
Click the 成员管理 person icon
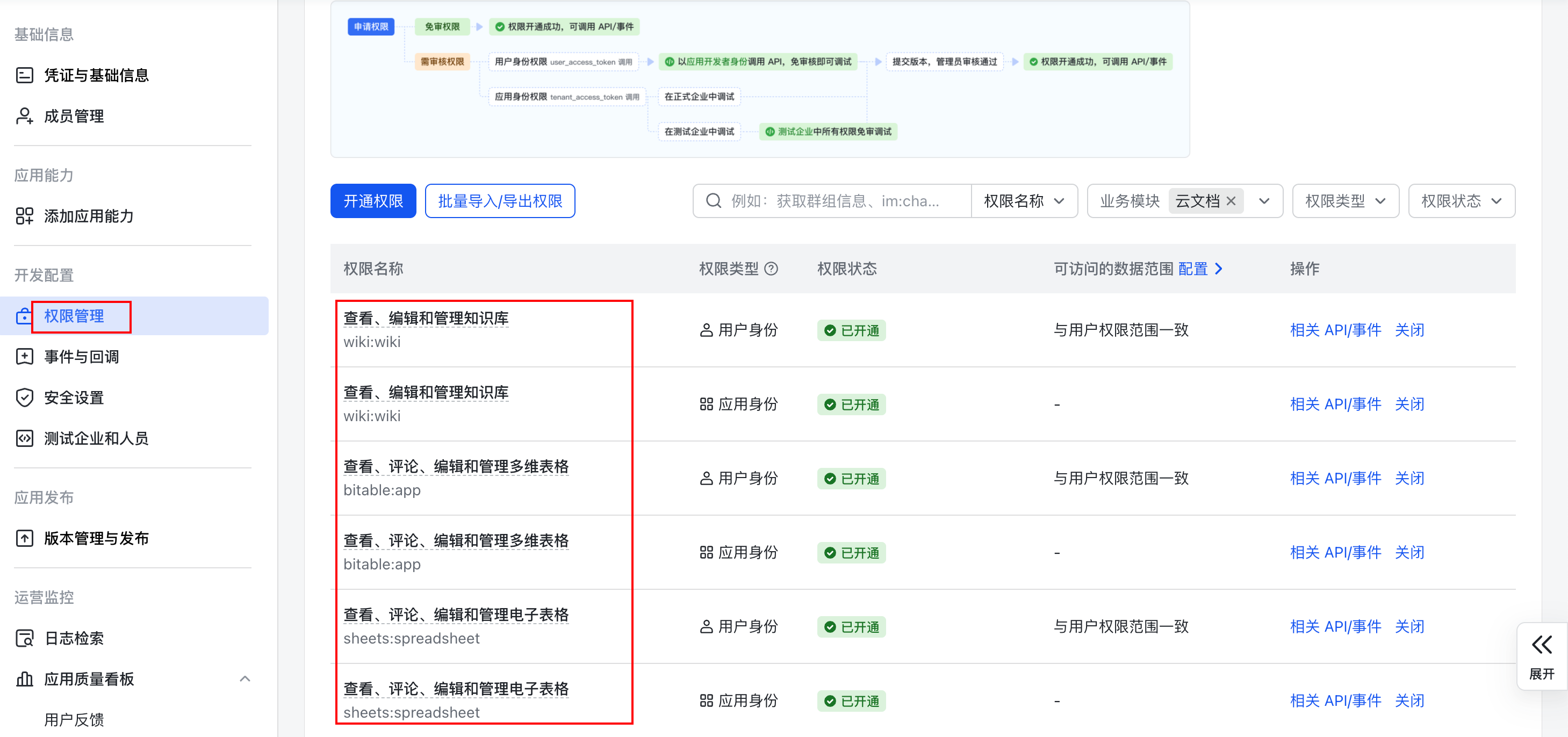tap(24, 115)
